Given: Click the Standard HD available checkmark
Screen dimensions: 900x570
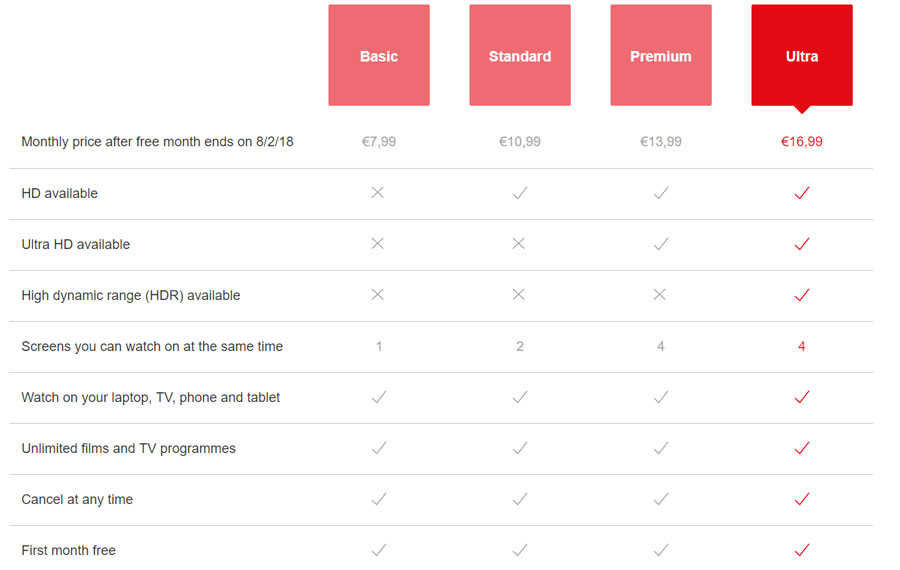Looking at the screenshot, I should [x=519, y=193].
